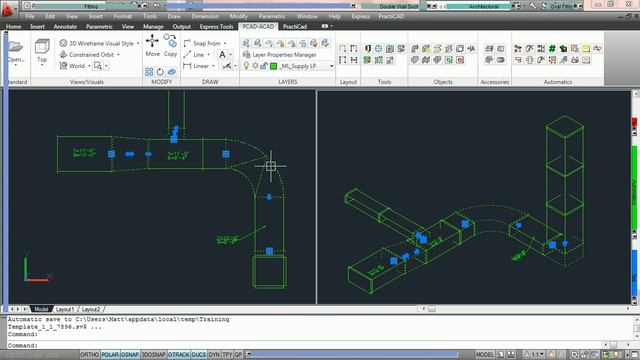
Task: Select the Copy tool in the Modify panel
Action: tap(170, 45)
